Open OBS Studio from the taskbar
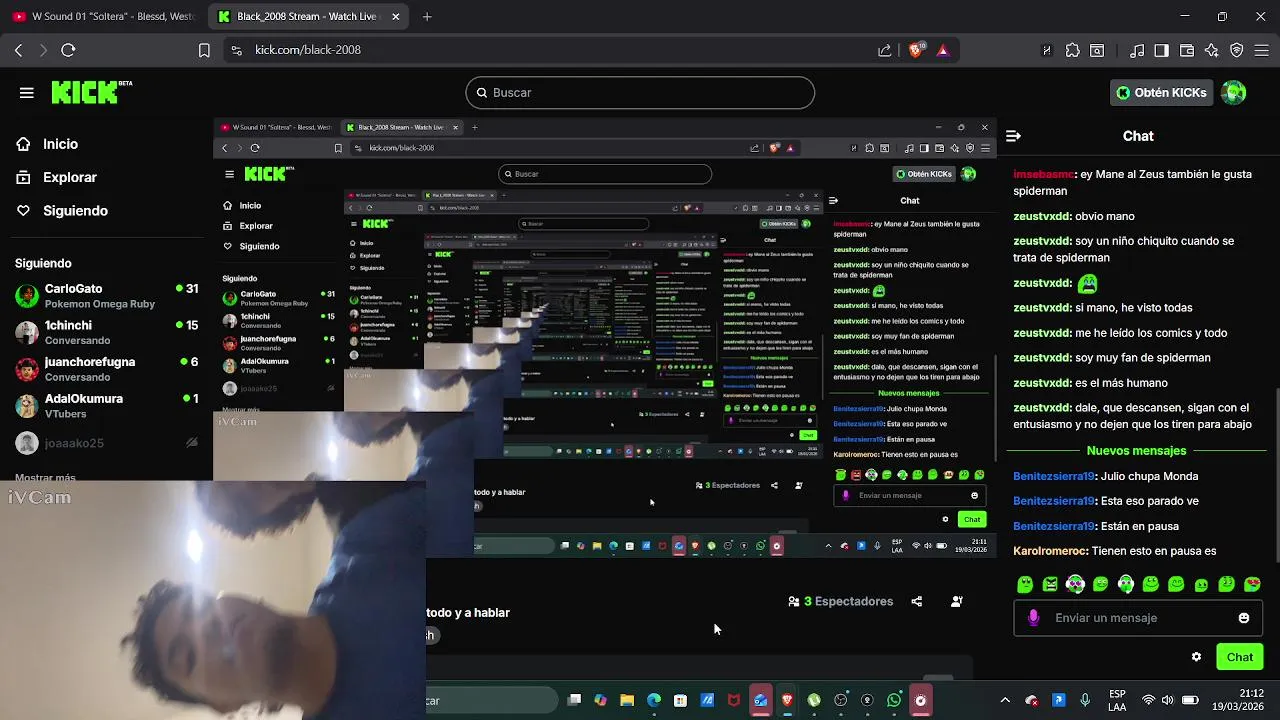The width and height of the screenshot is (1280, 720). click(920, 700)
